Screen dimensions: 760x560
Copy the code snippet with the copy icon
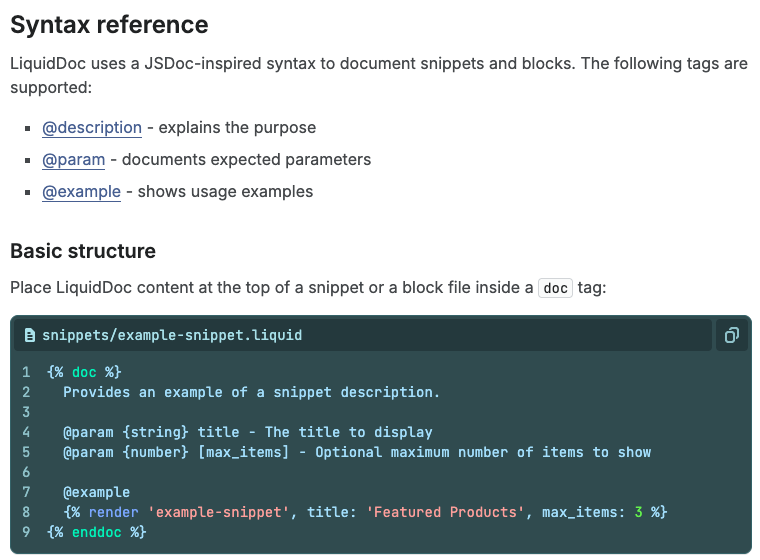pos(731,335)
